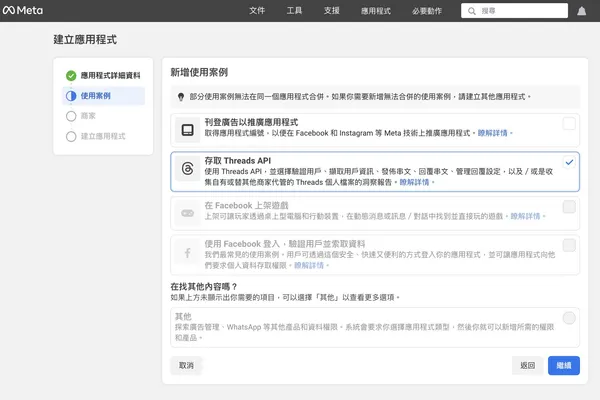Click the Facebook login f icon
The height and width of the screenshot is (400, 600).
click(x=188, y=253)
